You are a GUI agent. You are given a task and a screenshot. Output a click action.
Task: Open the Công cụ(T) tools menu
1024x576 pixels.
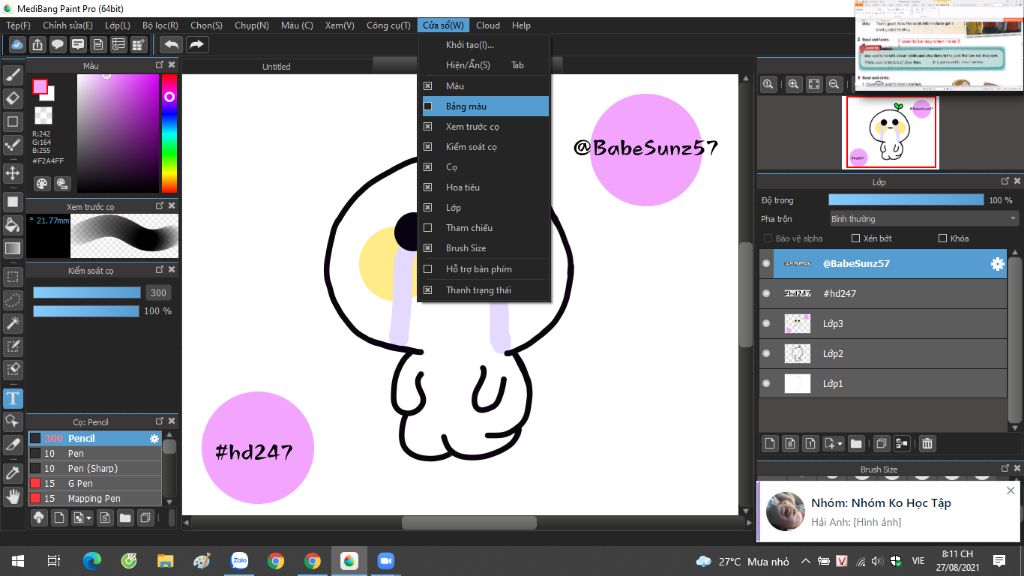pos(388,25)
